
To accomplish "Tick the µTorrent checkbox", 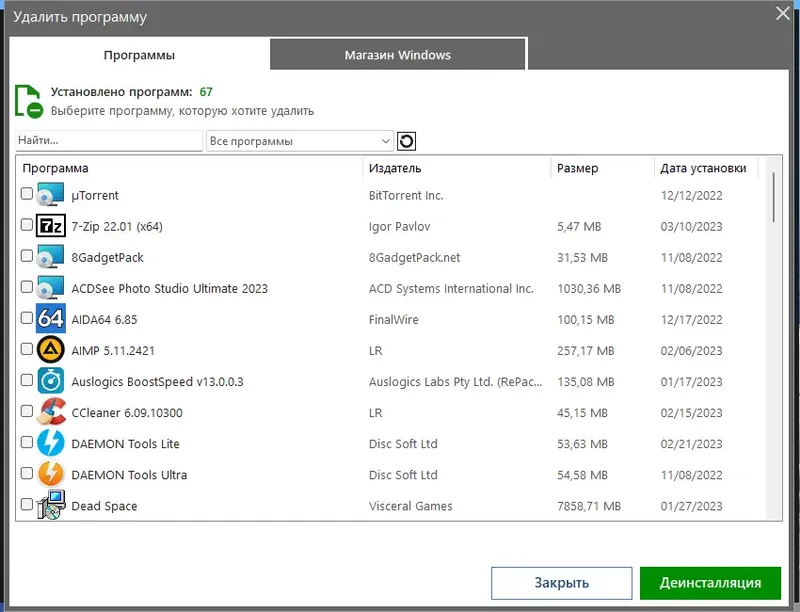I will click(x=27, y=195).
